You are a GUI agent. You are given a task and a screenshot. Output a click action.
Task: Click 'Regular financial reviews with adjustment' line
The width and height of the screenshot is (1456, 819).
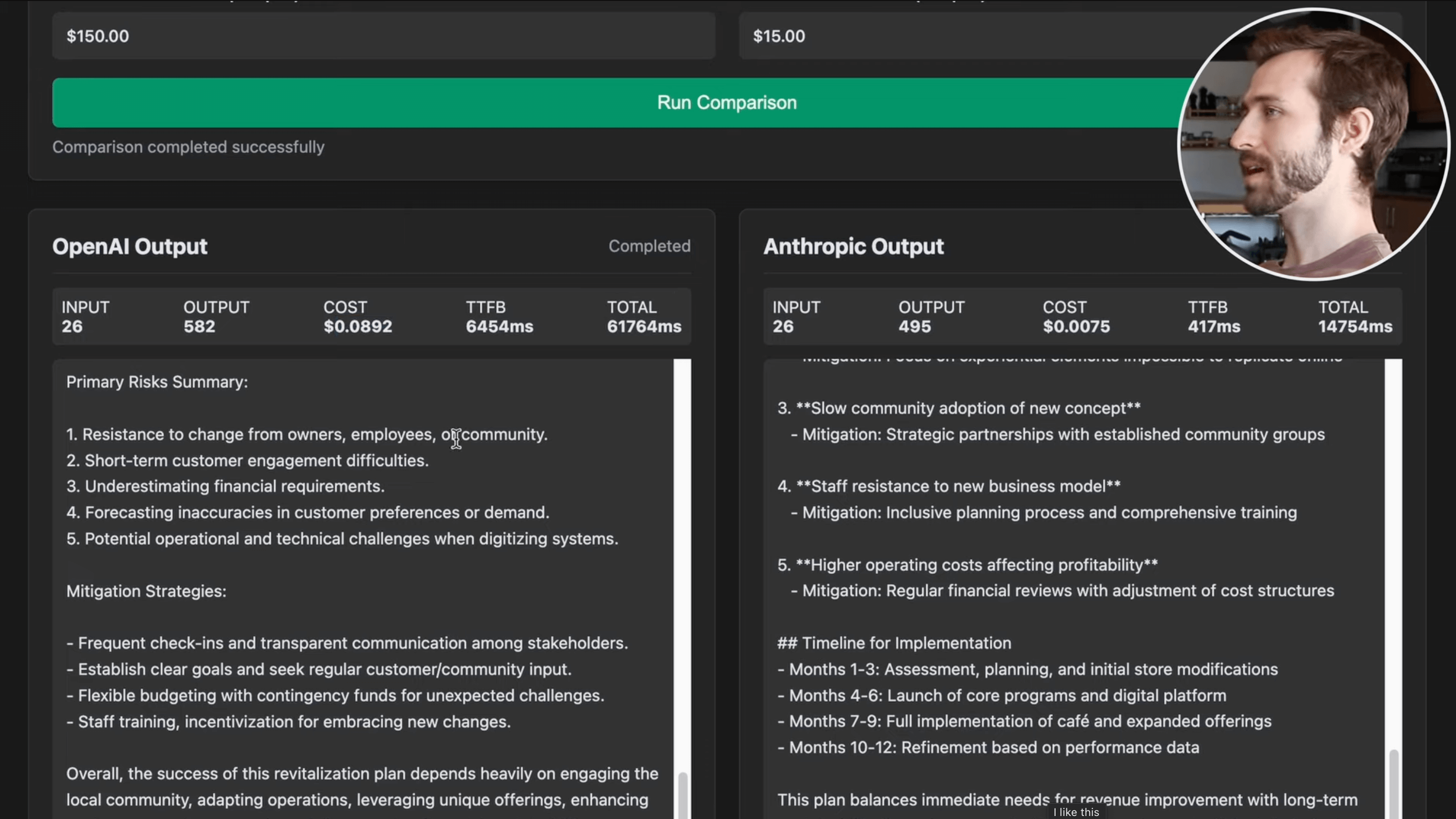[1063, 591]
